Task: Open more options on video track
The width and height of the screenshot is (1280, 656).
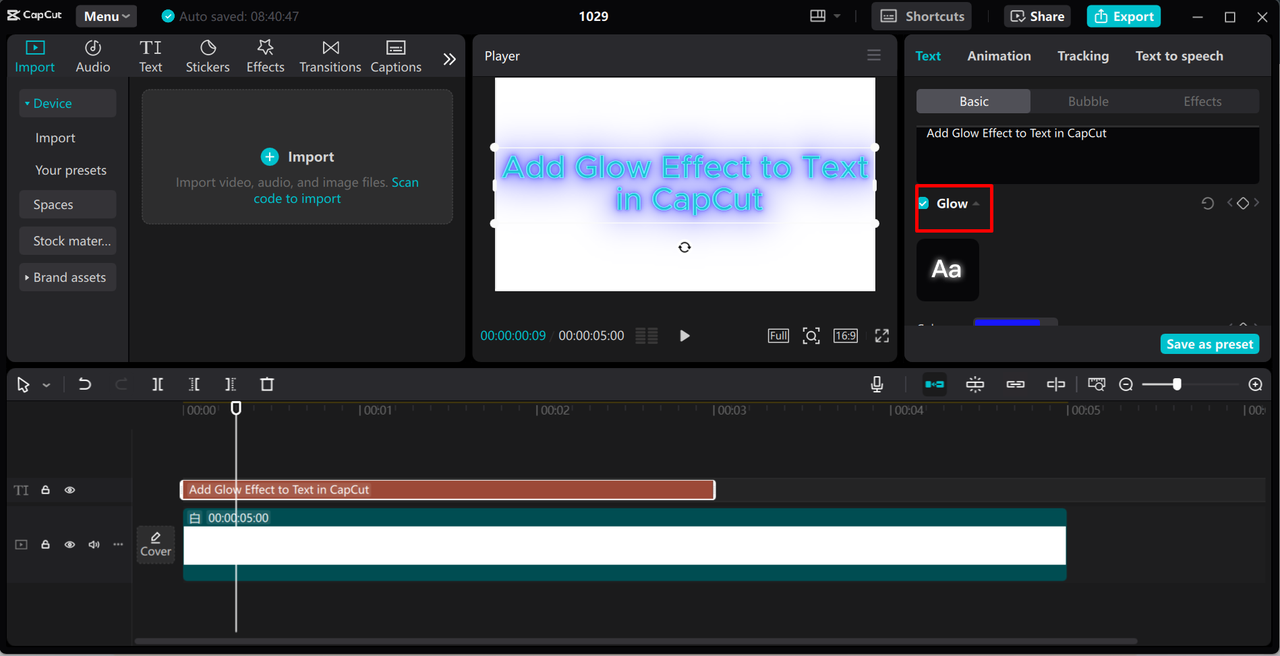Action: [118, 545]
